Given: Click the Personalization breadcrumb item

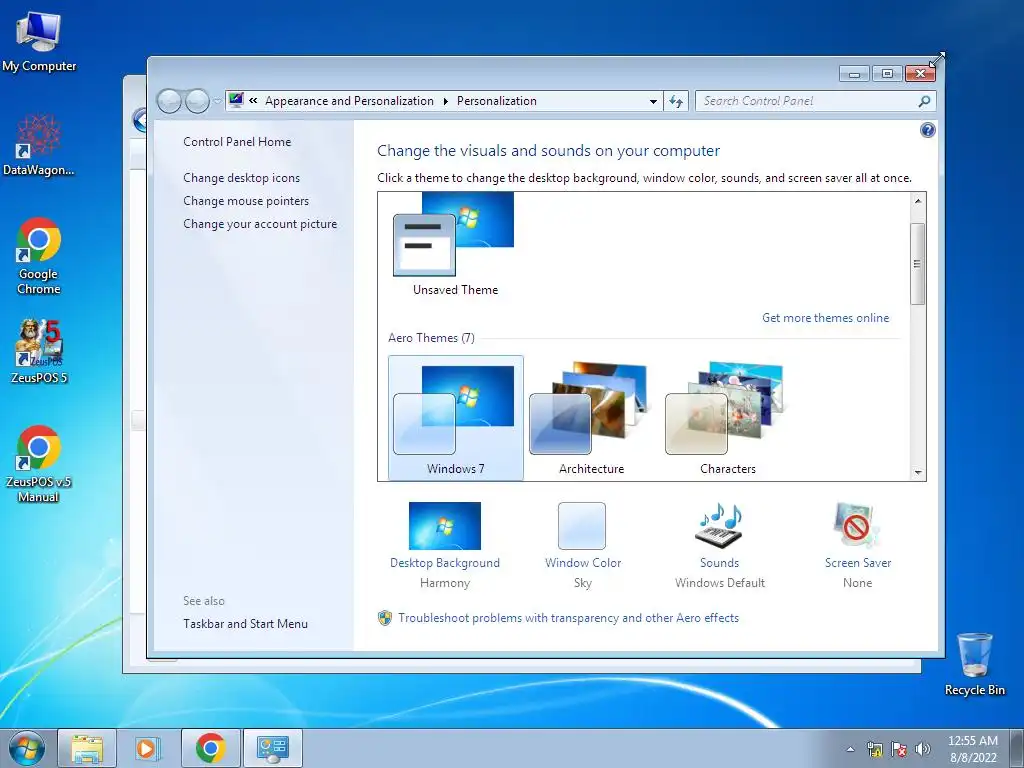Looking at the screenshot, I should click(496, 101).
